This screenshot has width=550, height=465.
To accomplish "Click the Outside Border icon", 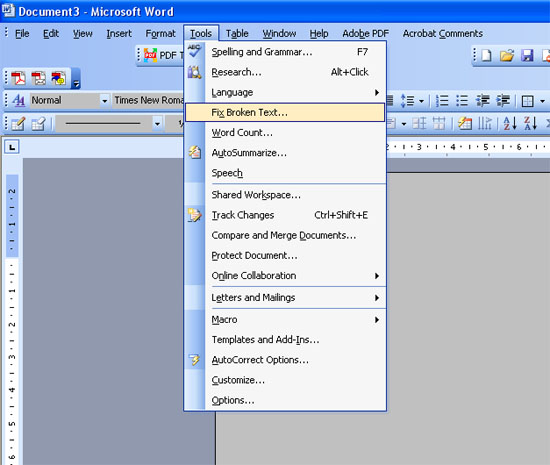I will pyautogui.click(x=527, y=101).
